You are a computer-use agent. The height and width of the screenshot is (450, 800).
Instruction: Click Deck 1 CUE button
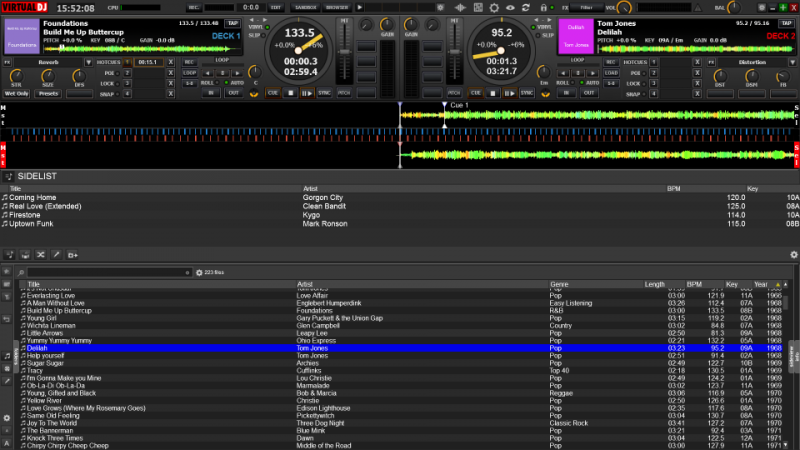(273, 93)
